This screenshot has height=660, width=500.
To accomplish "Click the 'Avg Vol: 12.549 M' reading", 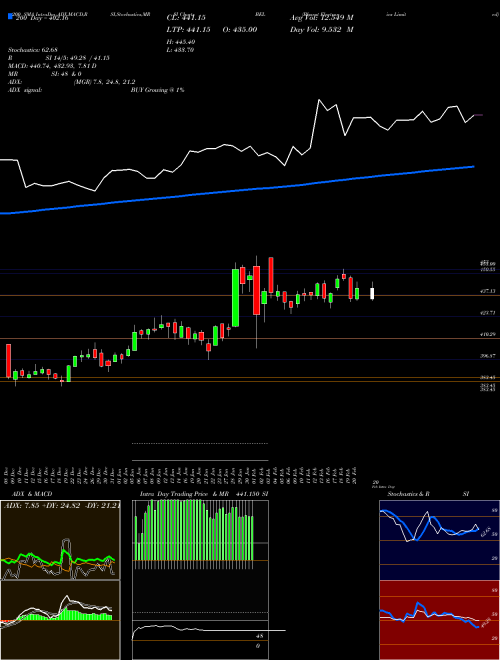I will click(322, 18).
